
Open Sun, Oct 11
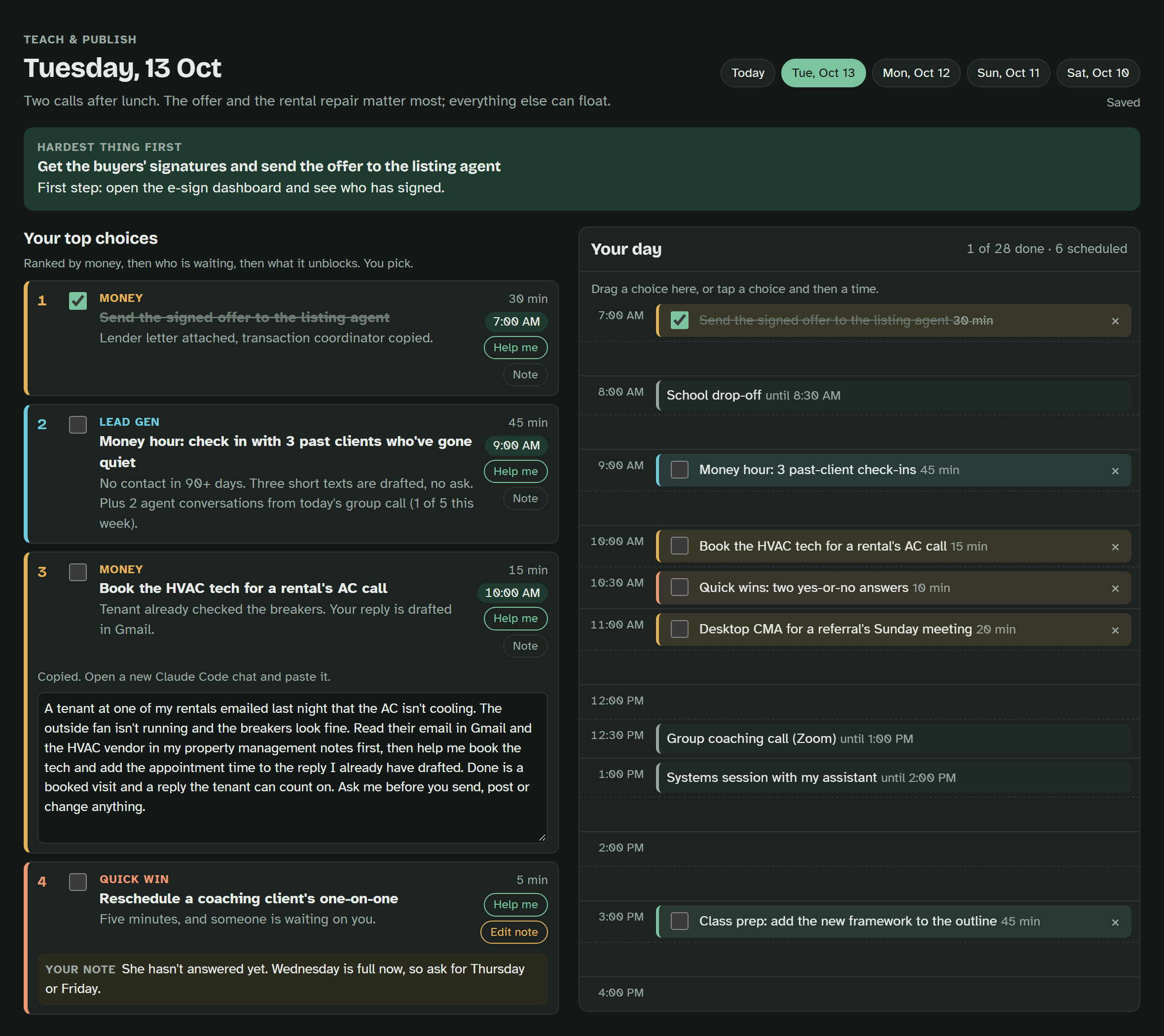(x=1008, y=73)
